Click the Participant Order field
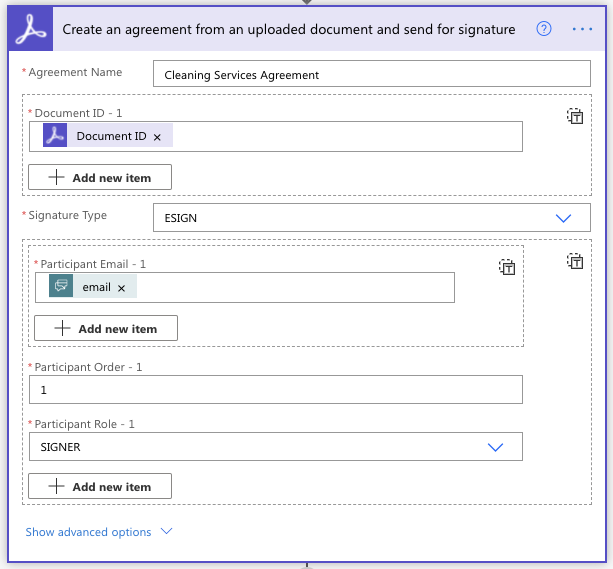 click(276, 390)
